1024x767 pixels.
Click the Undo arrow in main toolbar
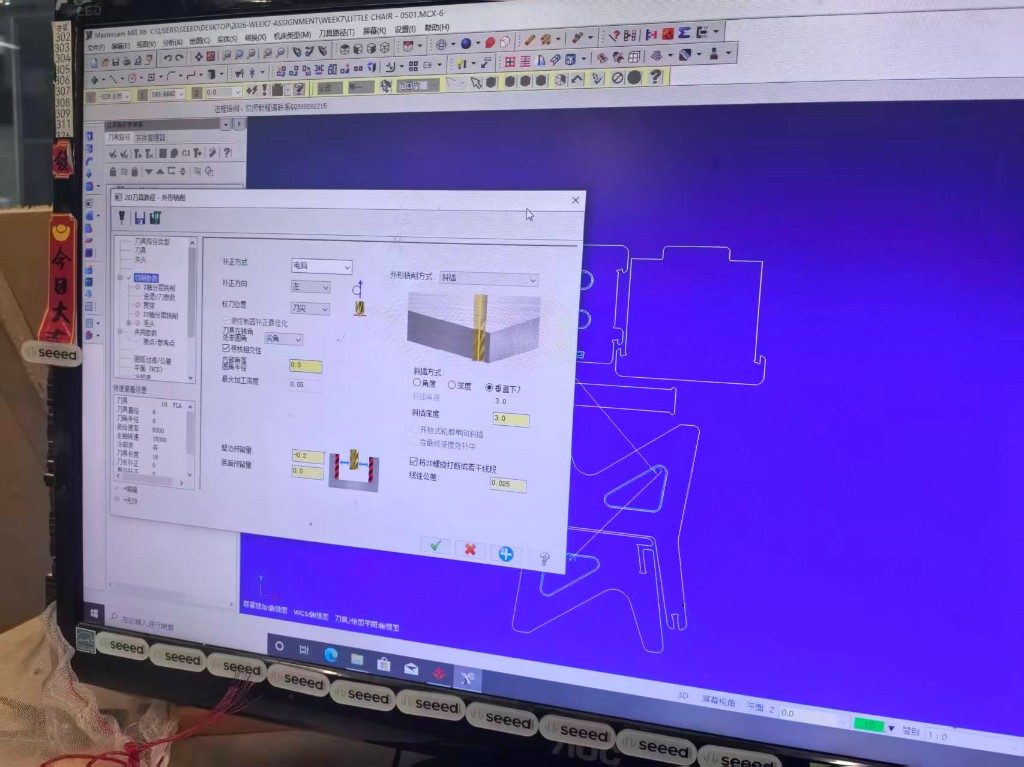pos(167,59)
